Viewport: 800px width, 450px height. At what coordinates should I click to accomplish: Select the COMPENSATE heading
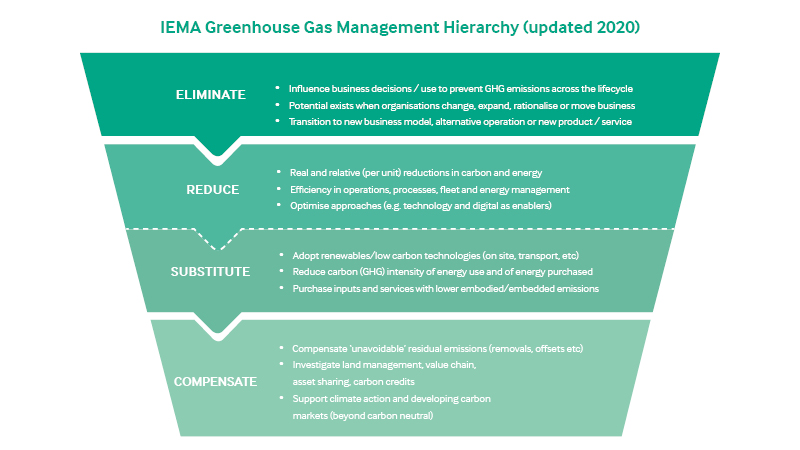[x=215, y=382]
